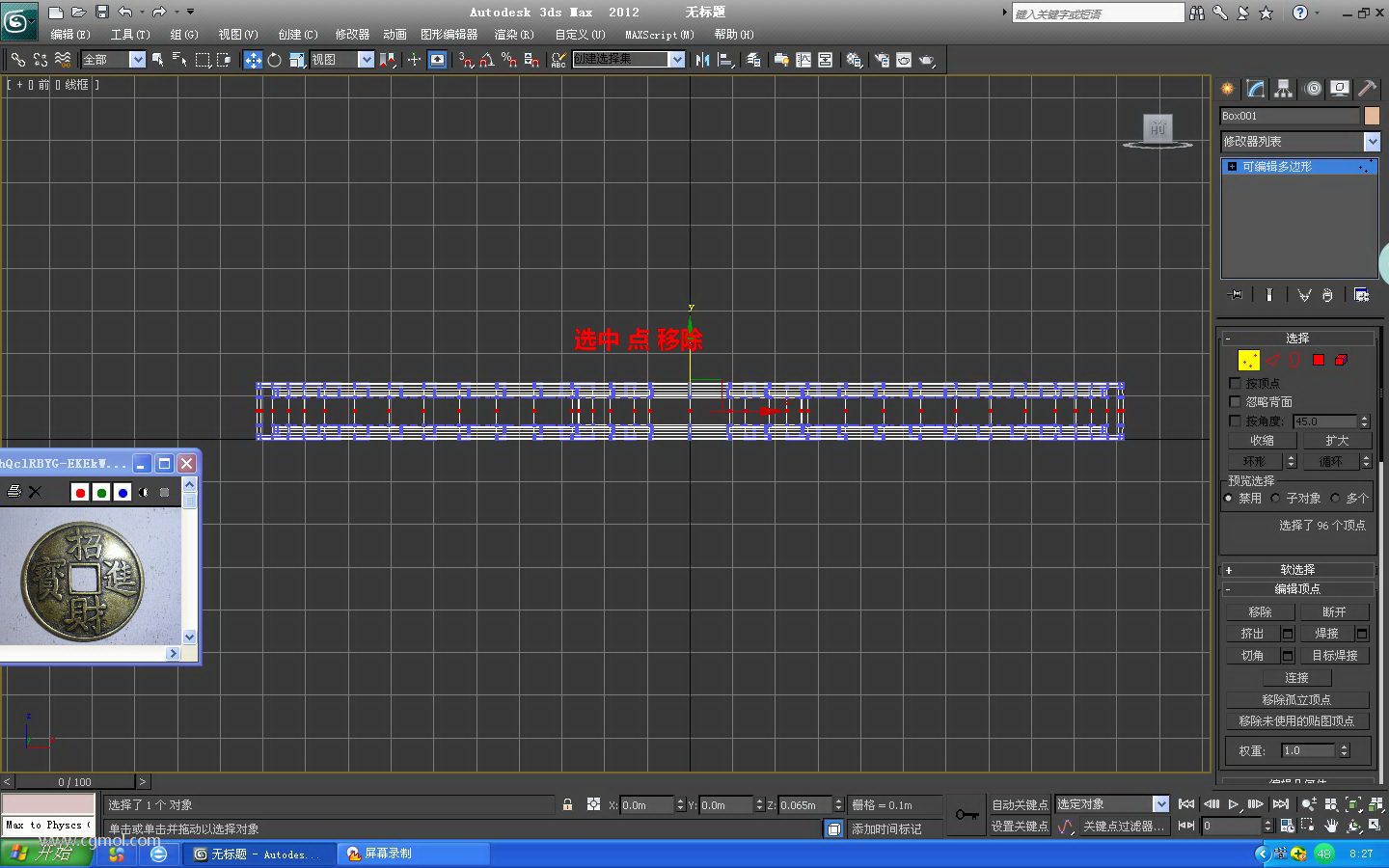
Task: Open the Mirror tool
Action: [x=702, y=60]
